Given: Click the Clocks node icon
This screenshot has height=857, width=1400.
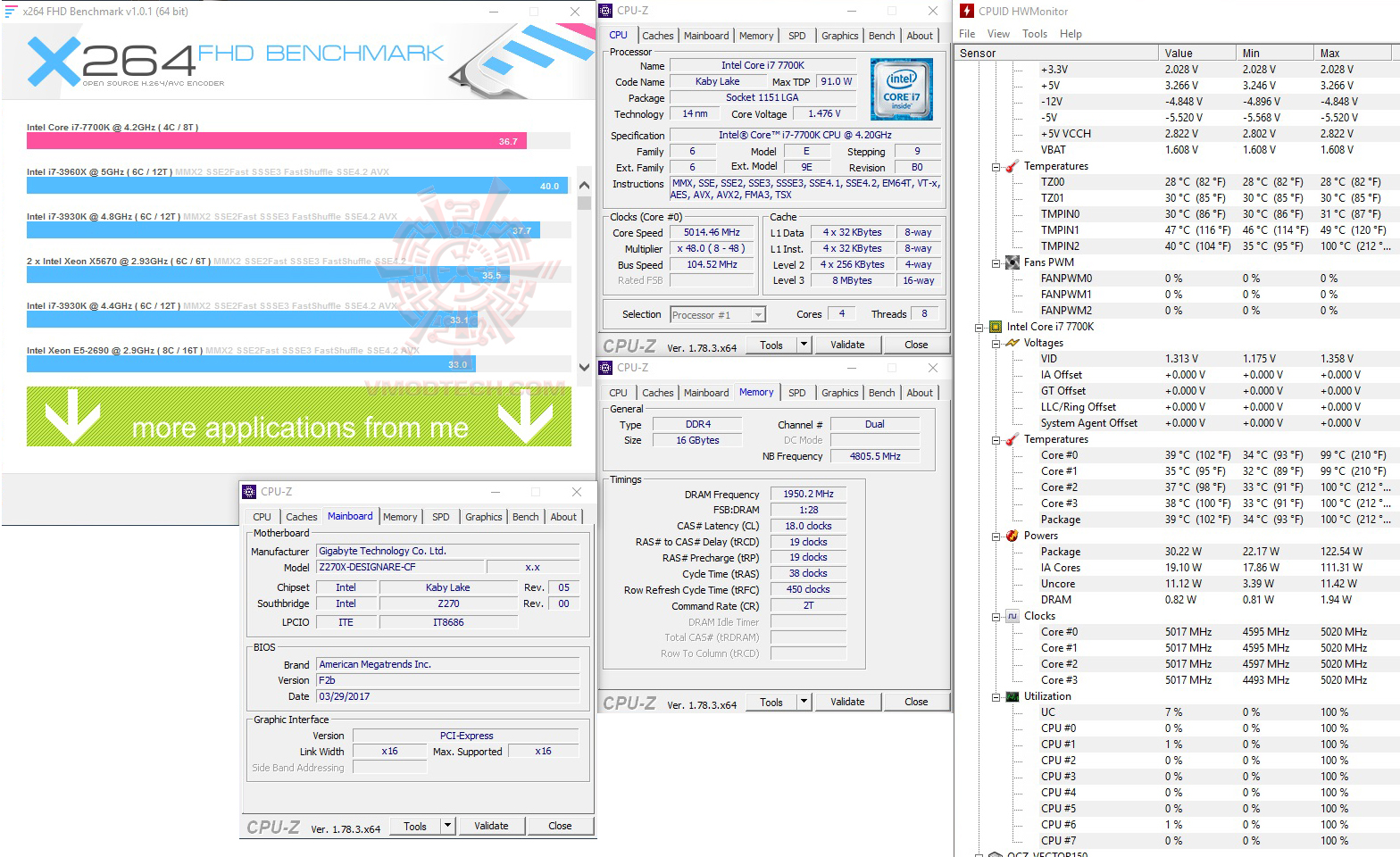Looking at the screenshot, I should 1012,616.
